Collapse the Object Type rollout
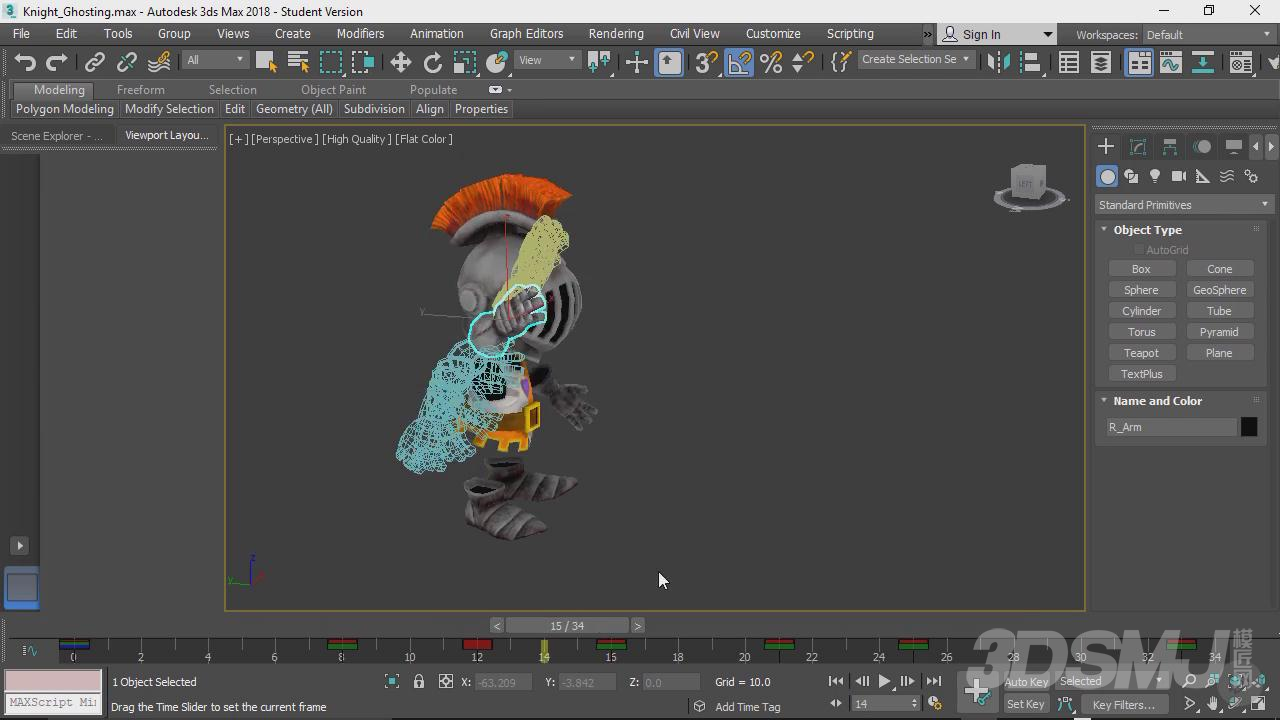 tap(1147, 230)
